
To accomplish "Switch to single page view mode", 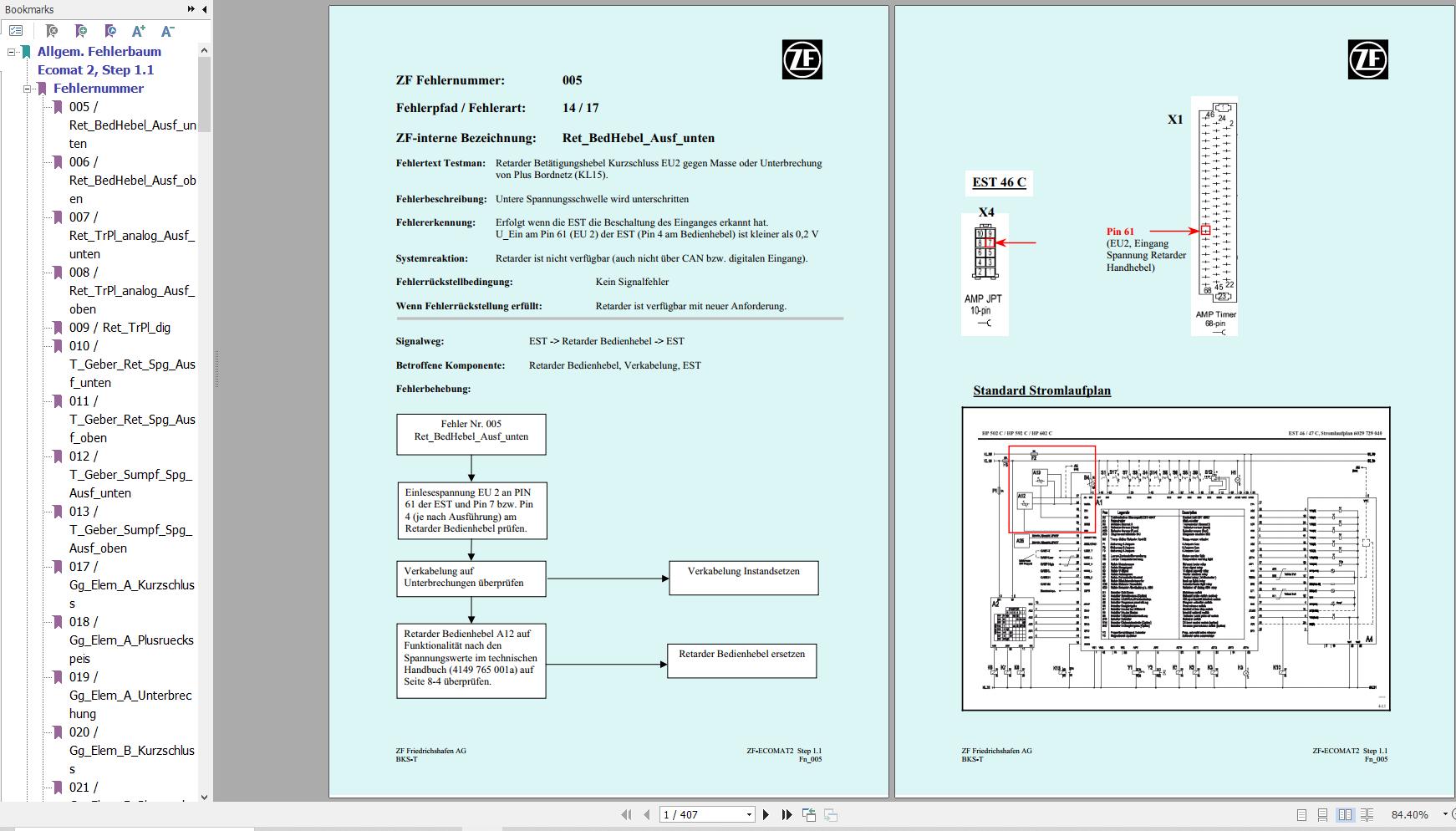I will (x=1301, y=814).
